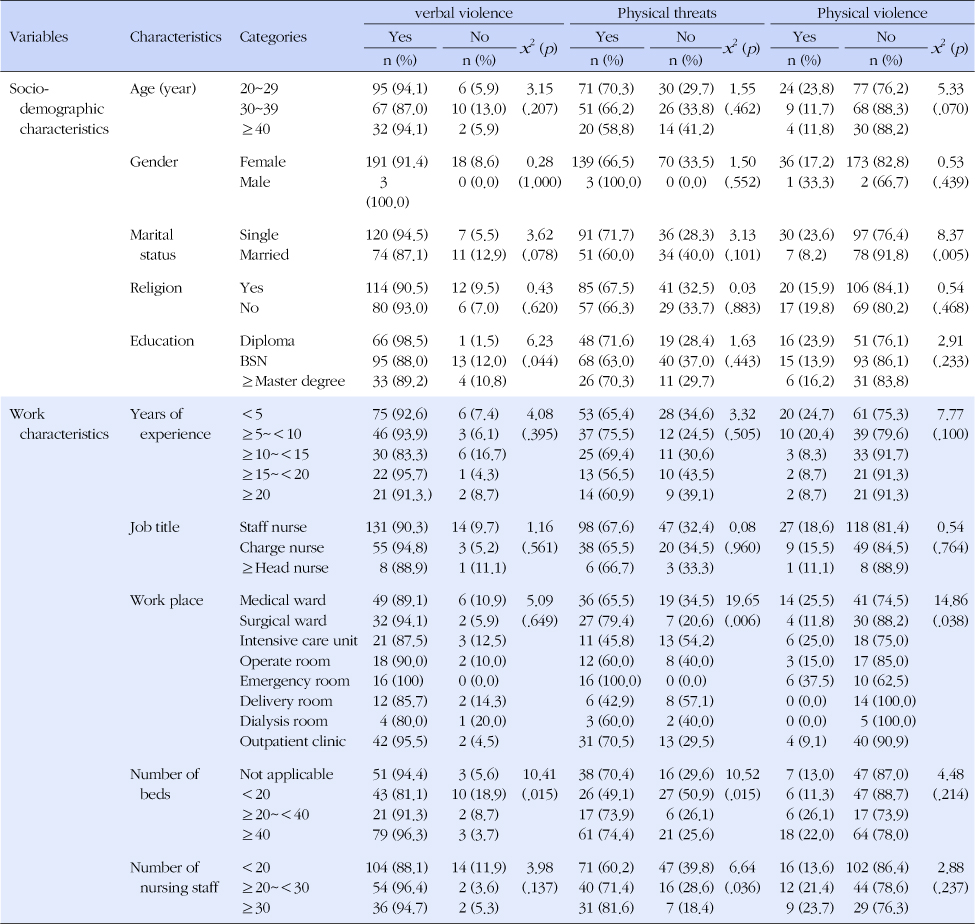Image resolution: width=975 pixels, height=924 pixels.
Task: Select the "Number of beds" characteristic
Action: point(164,784)
